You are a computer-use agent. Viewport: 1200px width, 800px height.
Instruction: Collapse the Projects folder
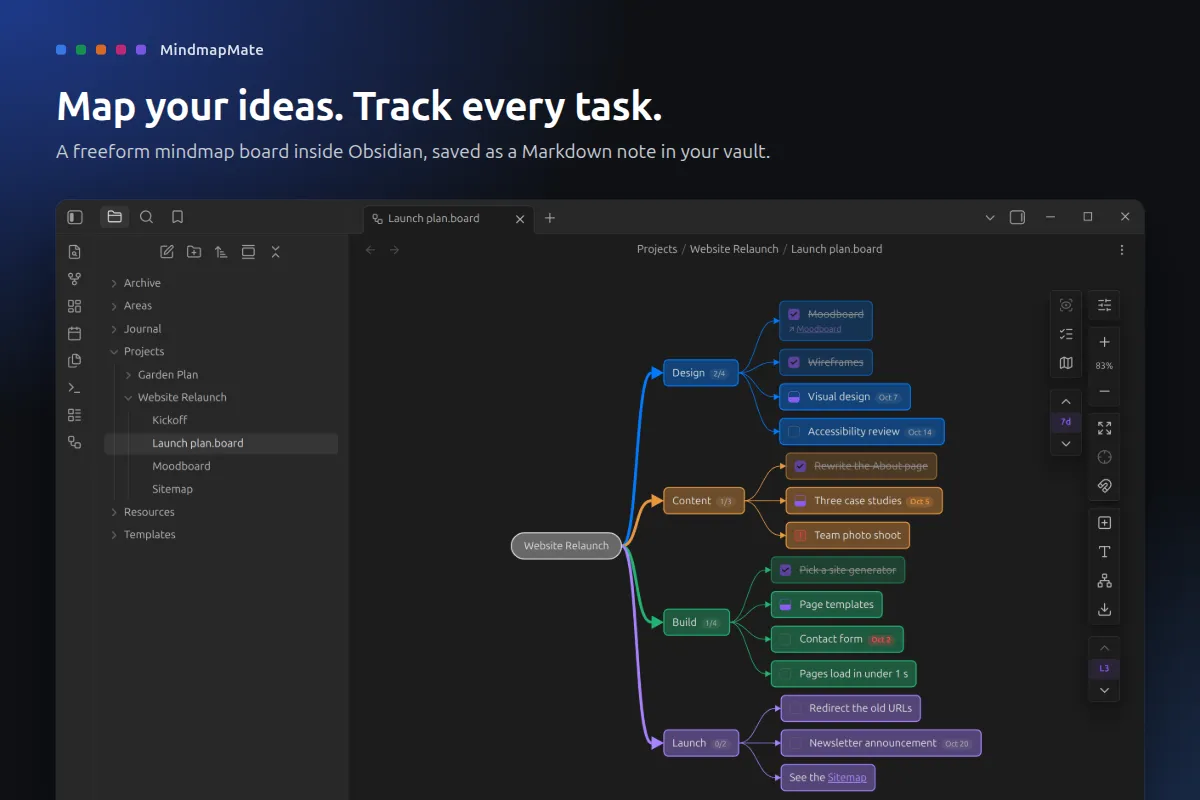[x=114, y=352]
